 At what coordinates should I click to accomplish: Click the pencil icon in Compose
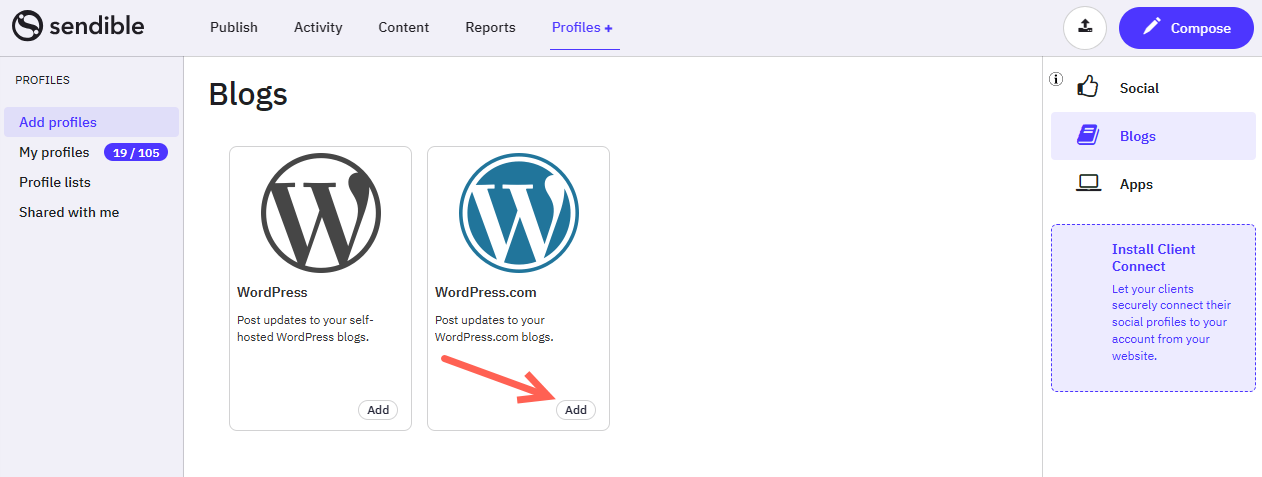click(1152, 28)
